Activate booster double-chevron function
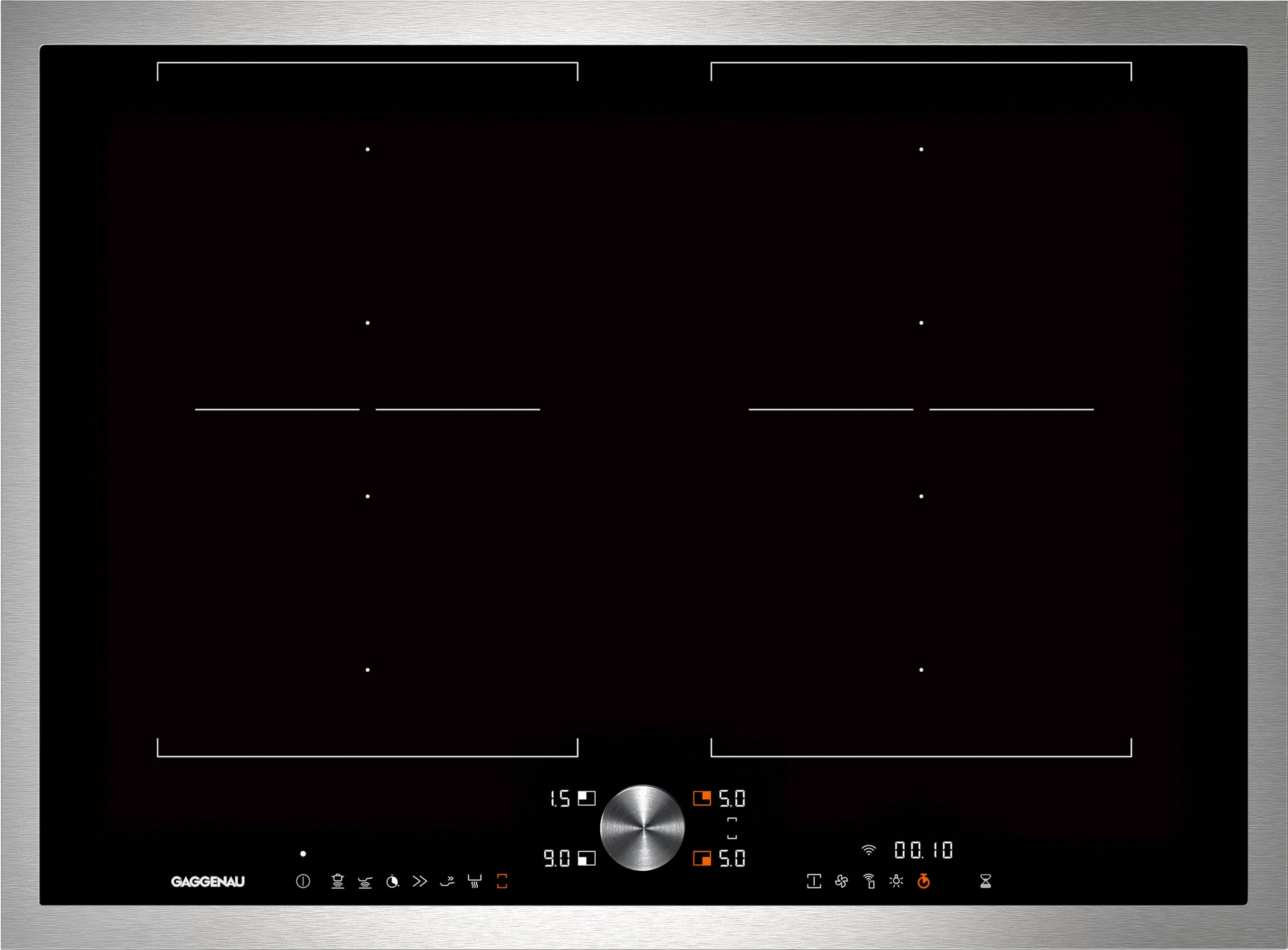Screen dimensions: 1288x950 420,881
